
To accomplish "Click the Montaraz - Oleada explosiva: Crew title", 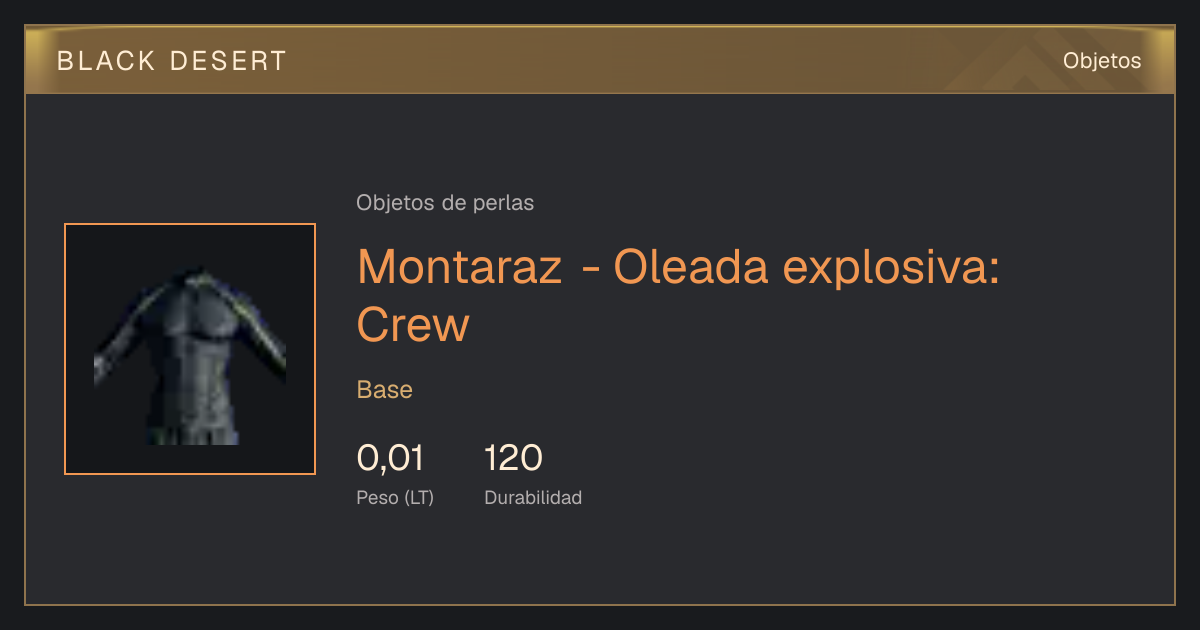I will [x=679, y=295].
